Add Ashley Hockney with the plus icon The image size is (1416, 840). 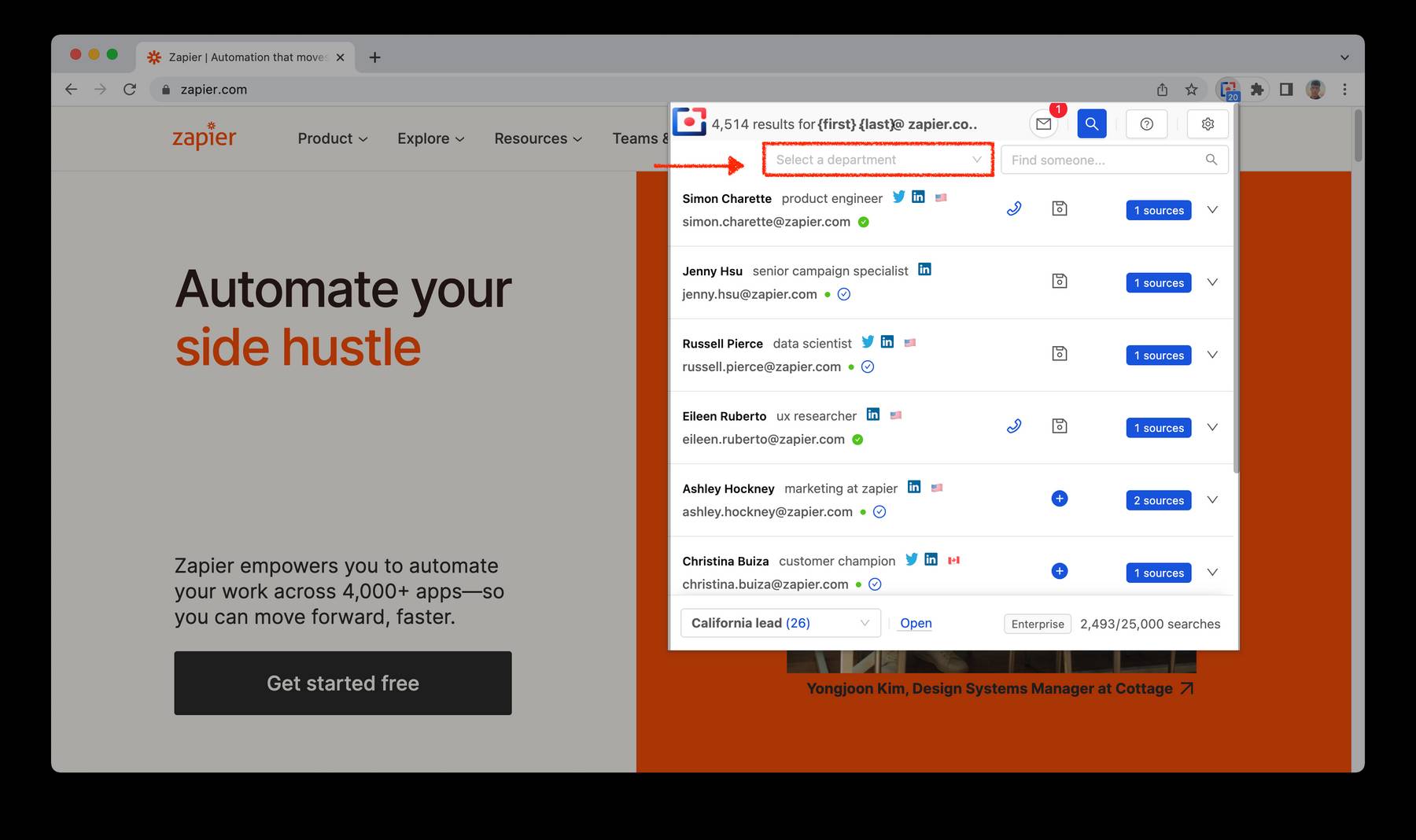(1060, 499)
